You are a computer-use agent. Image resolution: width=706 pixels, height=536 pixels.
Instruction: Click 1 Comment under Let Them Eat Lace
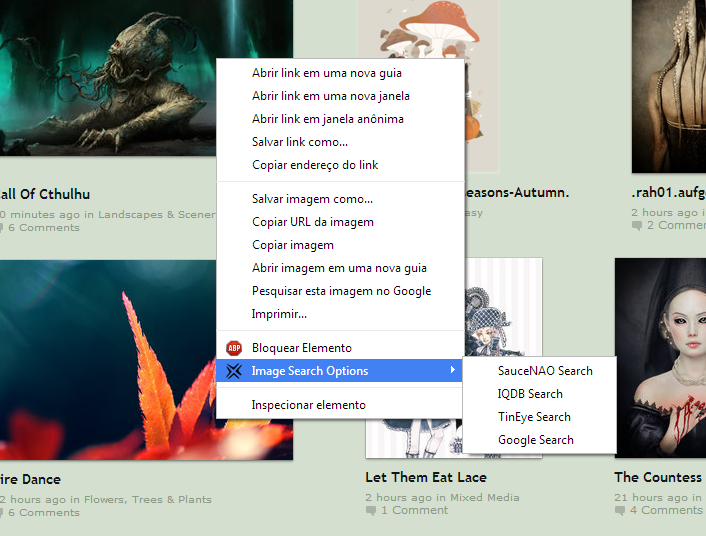click(414, 510)
